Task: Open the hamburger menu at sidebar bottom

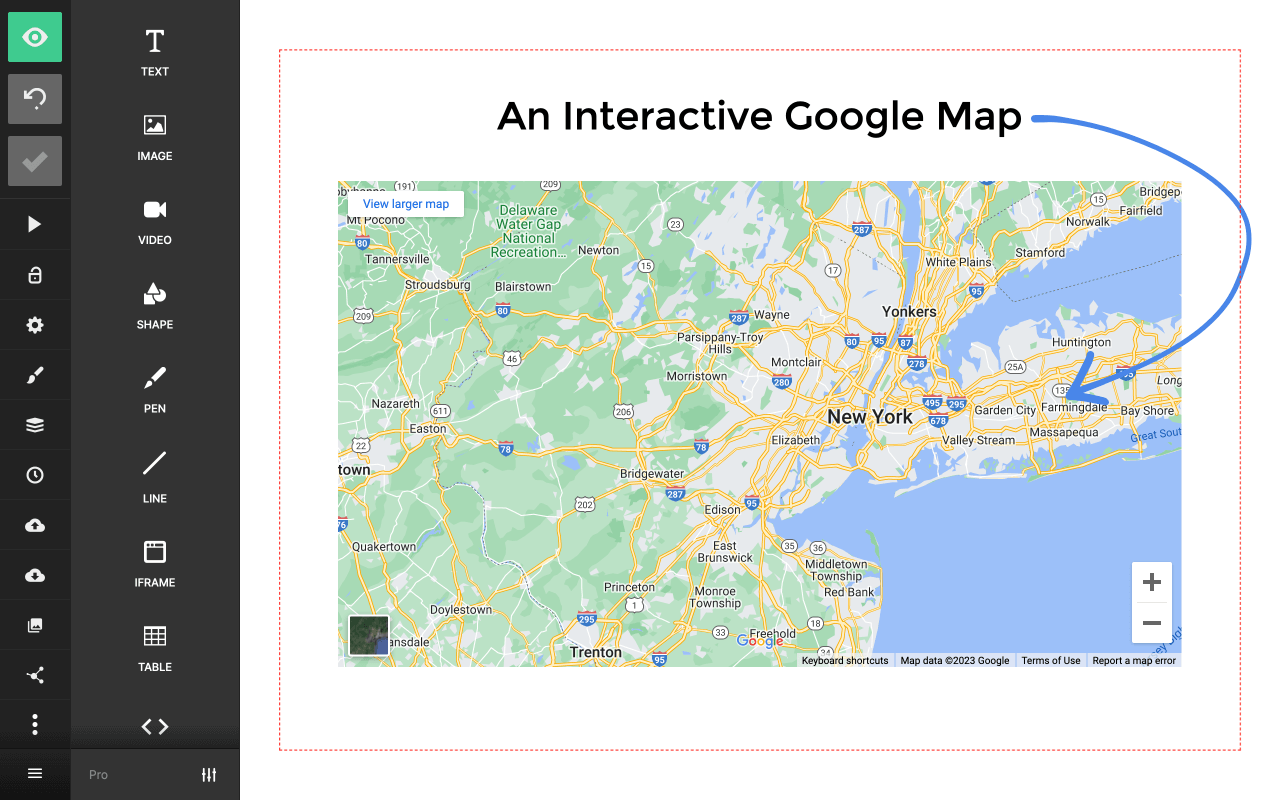Action: coord(35,774)
